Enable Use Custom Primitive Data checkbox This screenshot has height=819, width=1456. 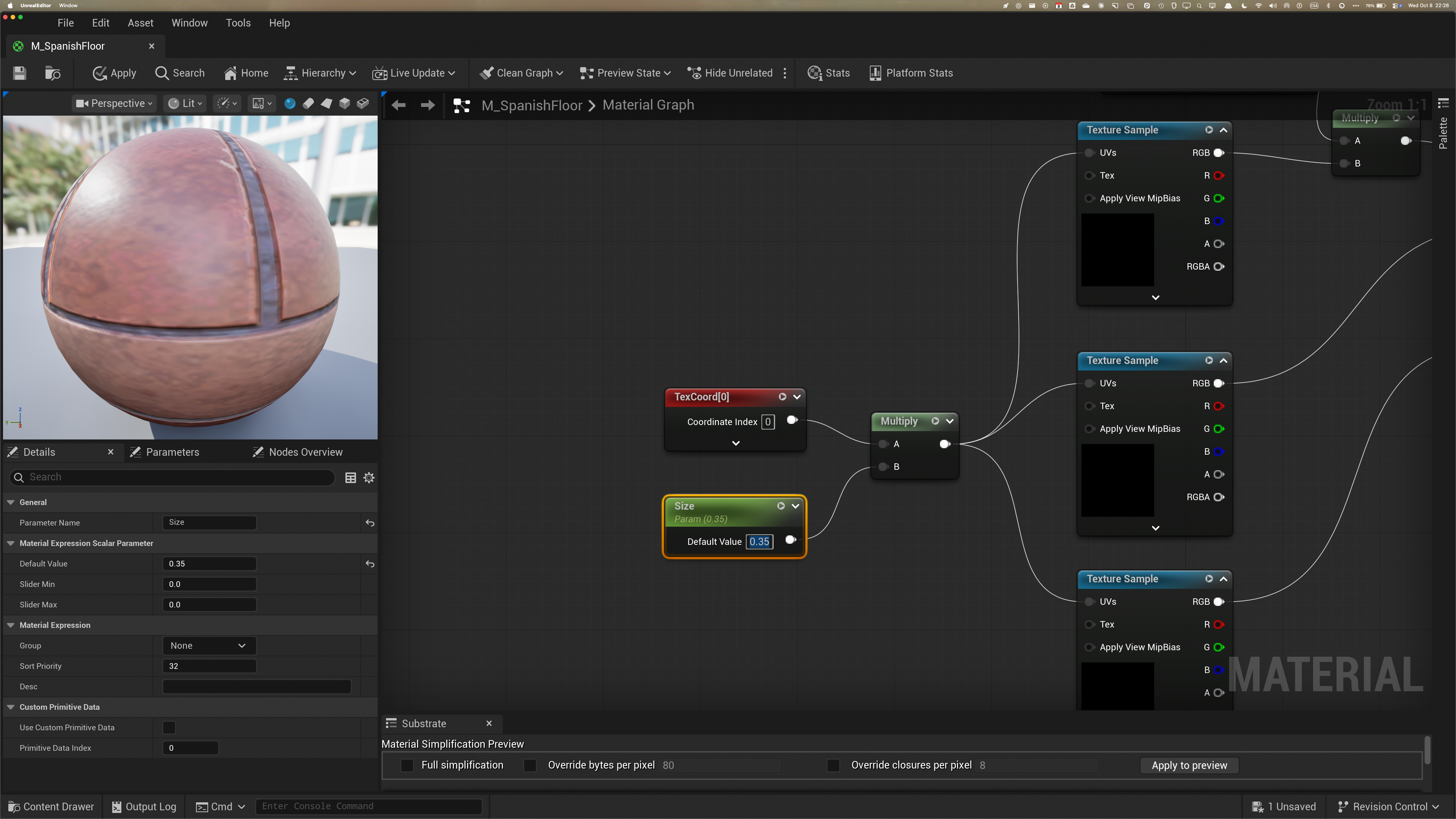[169, 728]
